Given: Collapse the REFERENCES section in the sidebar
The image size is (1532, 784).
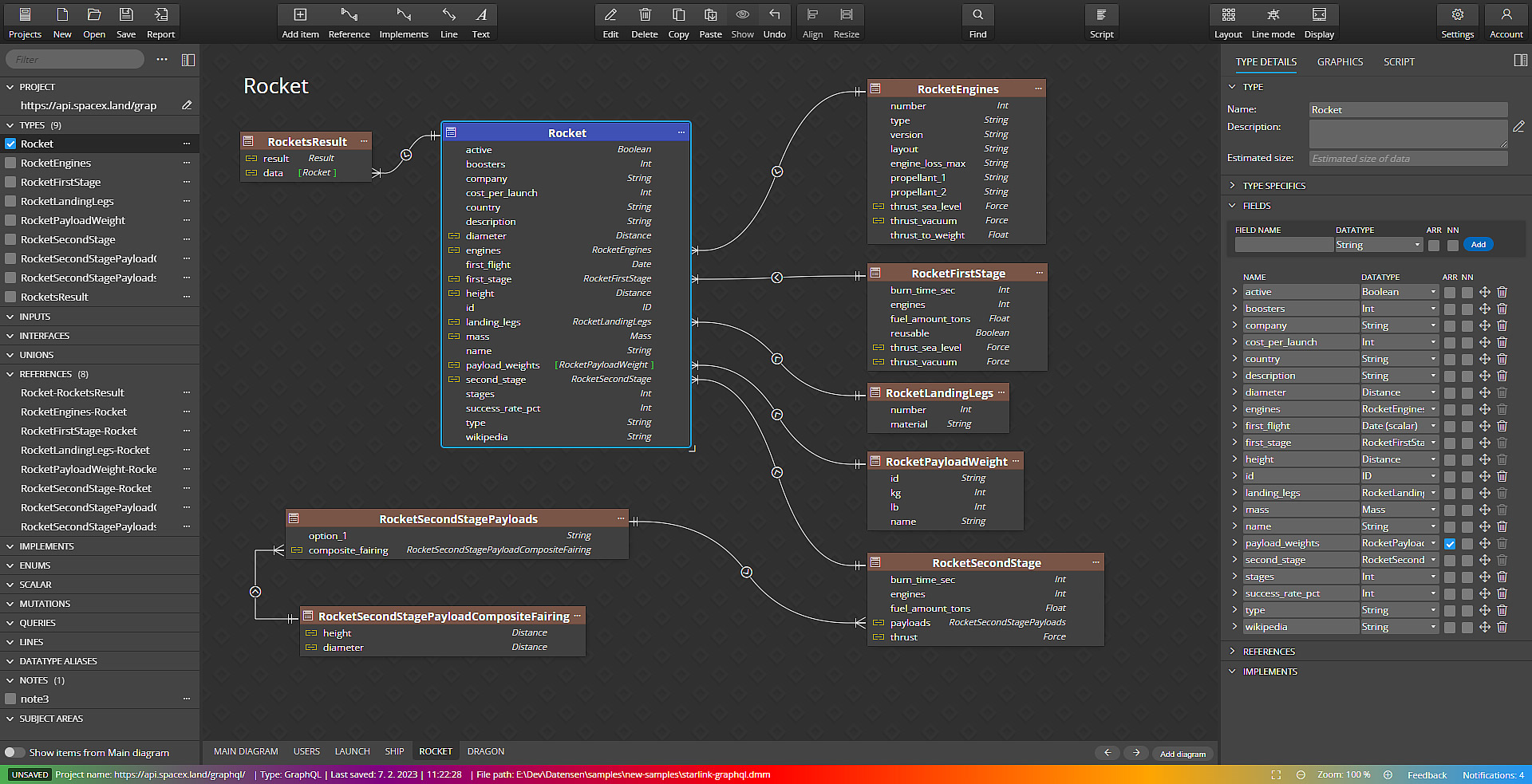Looking at the screenshot, I should click(x=10, y=373).
